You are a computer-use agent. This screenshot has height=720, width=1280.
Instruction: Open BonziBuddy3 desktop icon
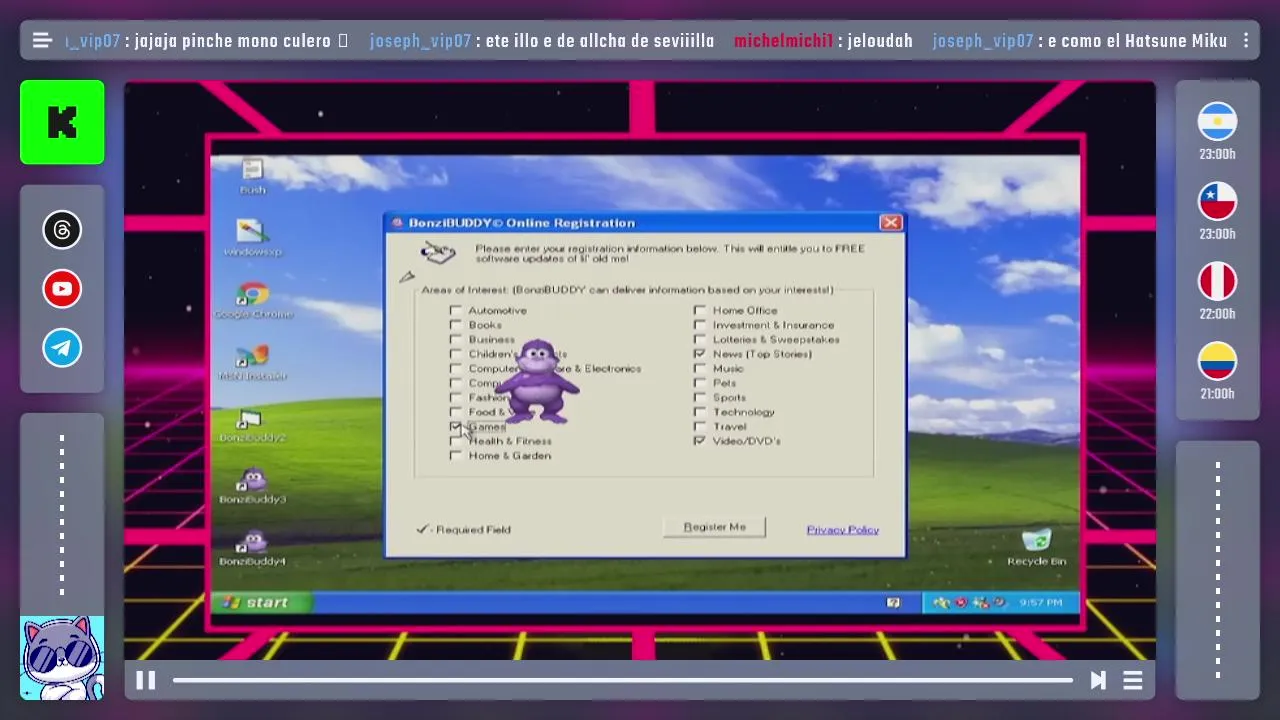point(252,486)
